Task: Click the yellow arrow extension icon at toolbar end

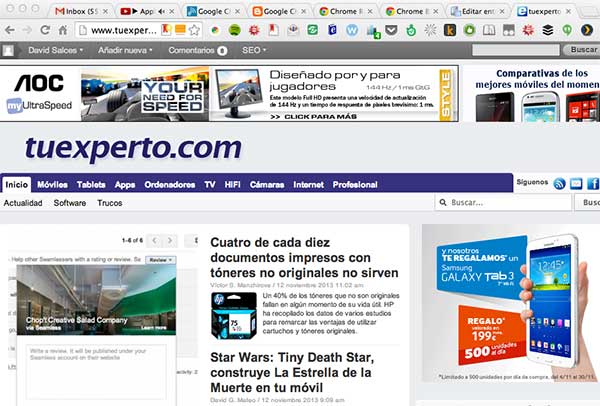Action: click(587, 30)
